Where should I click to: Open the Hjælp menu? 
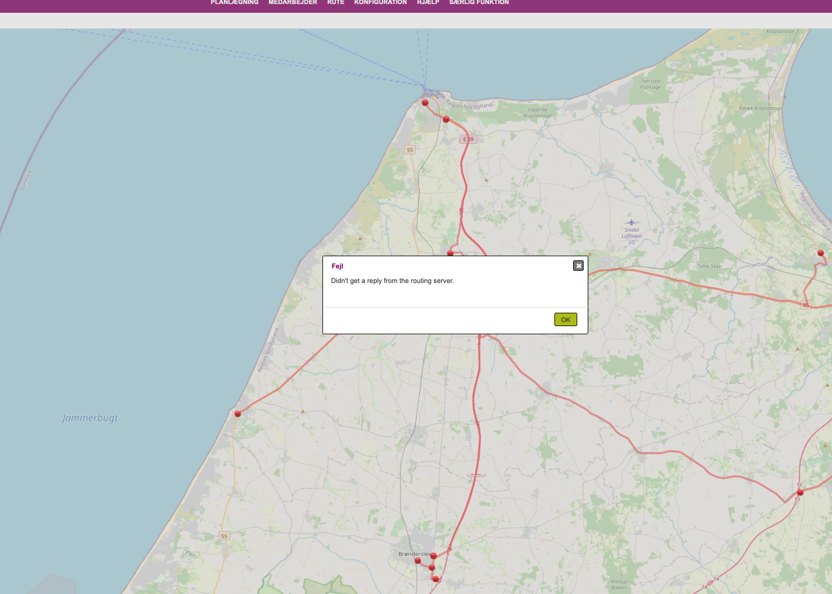[x=428, y=3]
